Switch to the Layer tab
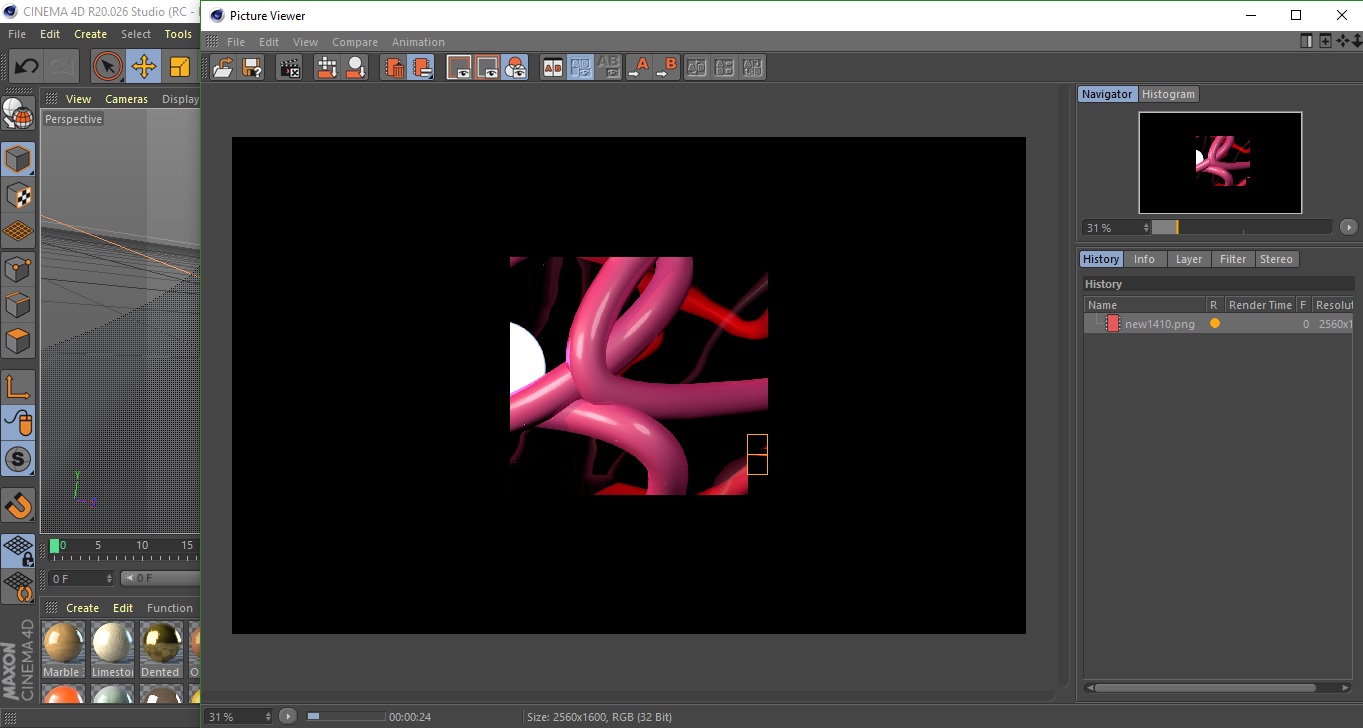Viewport: 1363px width, 728px height. [x=1188, y=259]
